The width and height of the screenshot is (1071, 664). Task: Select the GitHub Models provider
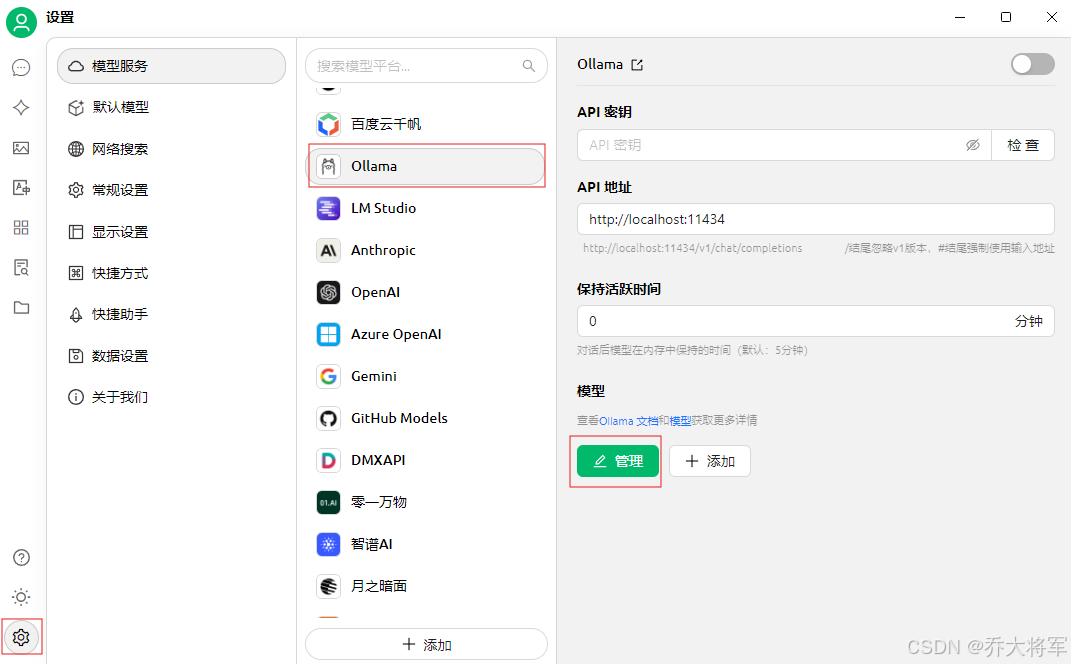click(426, 418)
